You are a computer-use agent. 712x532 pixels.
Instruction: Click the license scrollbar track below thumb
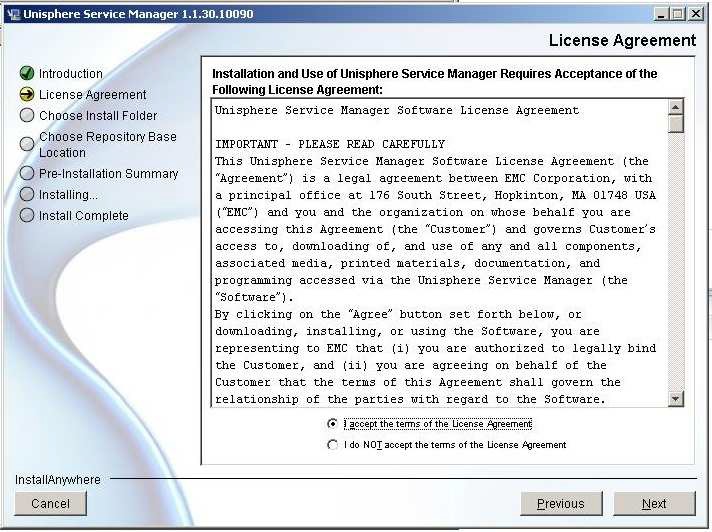point(675,262)
